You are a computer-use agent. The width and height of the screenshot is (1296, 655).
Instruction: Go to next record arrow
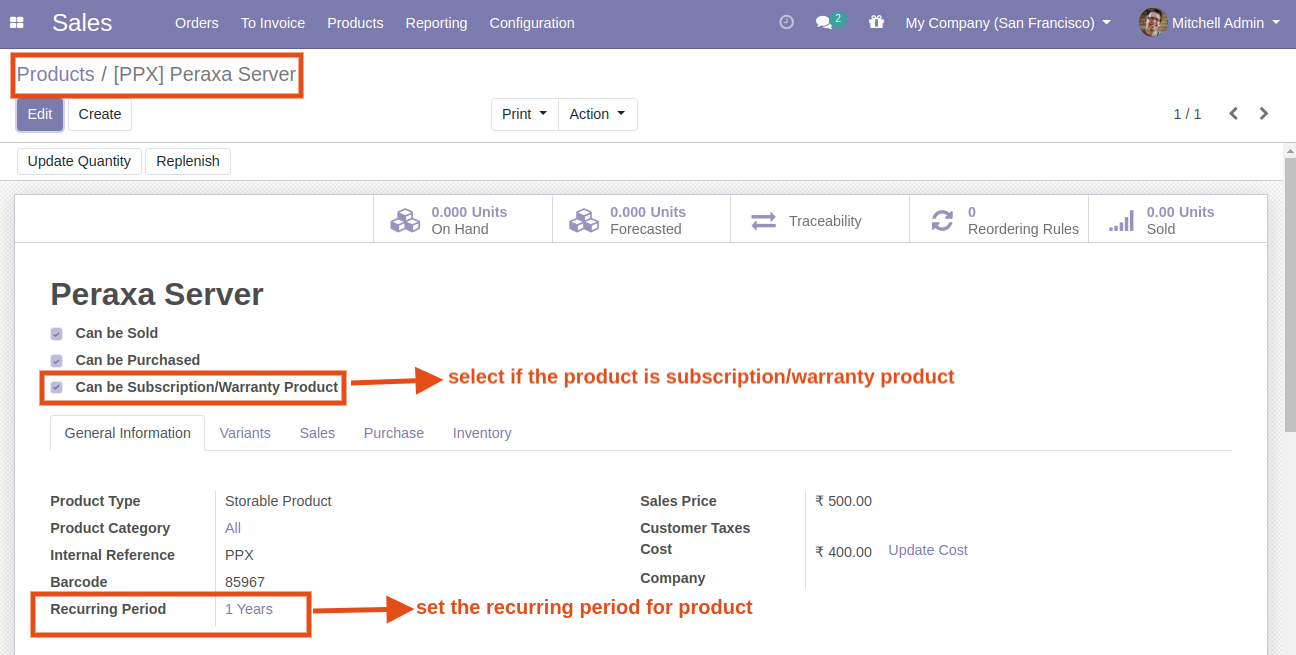pos(1264,114)
